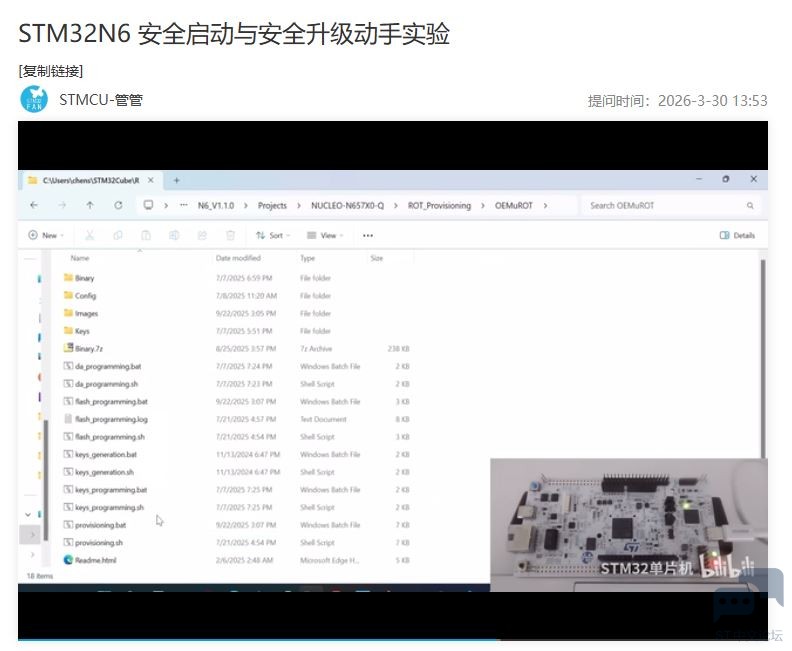792x651 pixels.
Task: Click the chat bubble floating icon
Action: click(748, 596)
